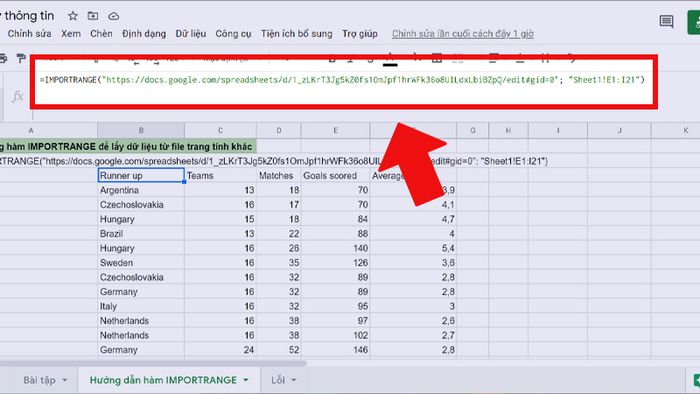Toggle bold formatting in toolbar

pos(332,58)
